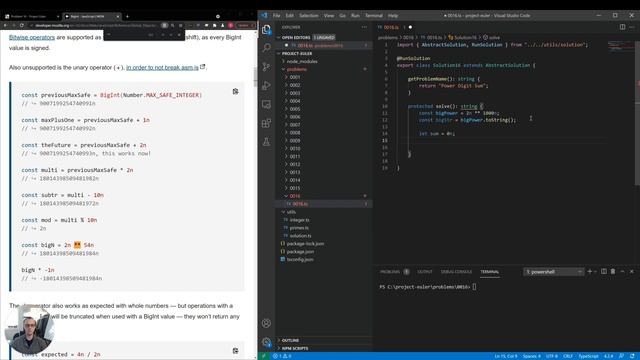640x360 pixels.
Task: Open new terminal launch profile dropdown arrow
Action: pos(596,271)
